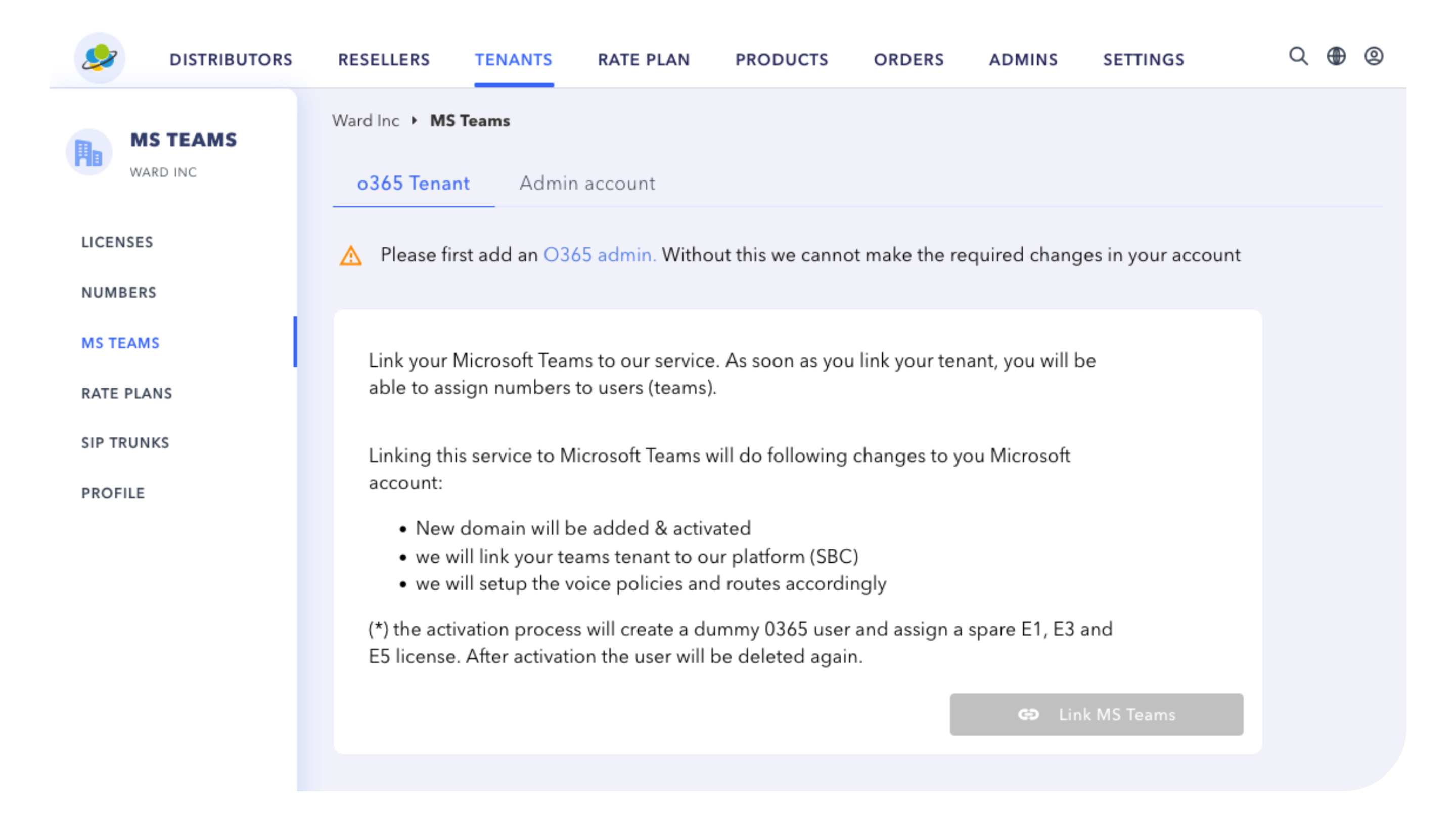The image size is (1456, 819).
Task: Open the O365 admin link
Action: click(599, 255)
